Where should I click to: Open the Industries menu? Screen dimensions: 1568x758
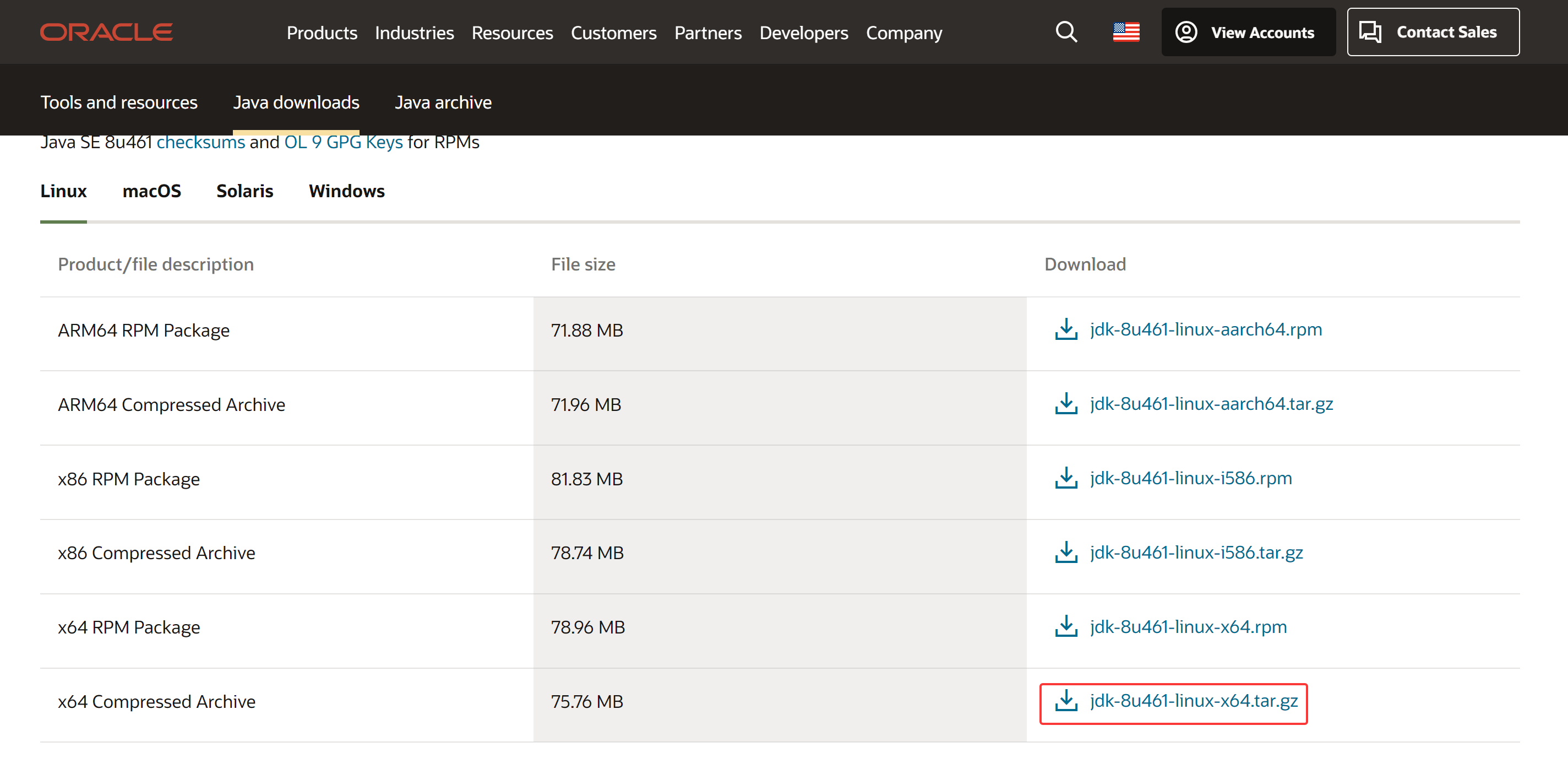(x=414, y=33)
